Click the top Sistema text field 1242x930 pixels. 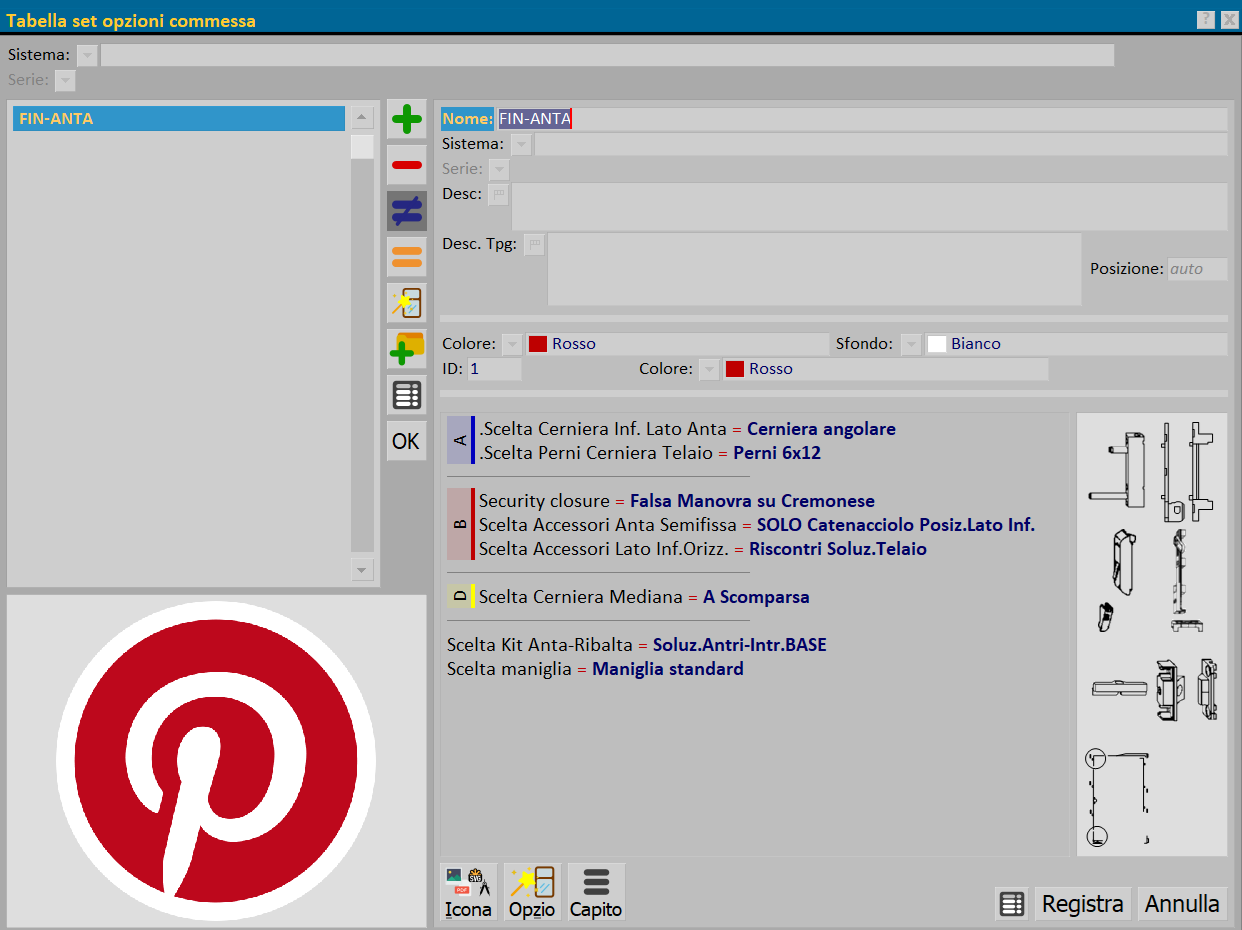pos(607,55)
